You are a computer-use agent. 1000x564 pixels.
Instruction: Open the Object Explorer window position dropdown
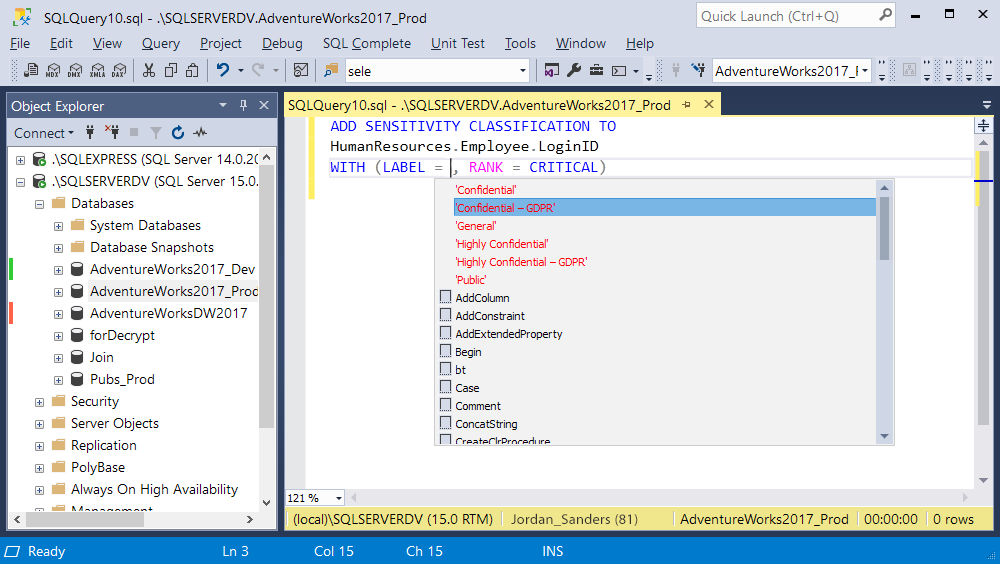(x=223, y=105)
